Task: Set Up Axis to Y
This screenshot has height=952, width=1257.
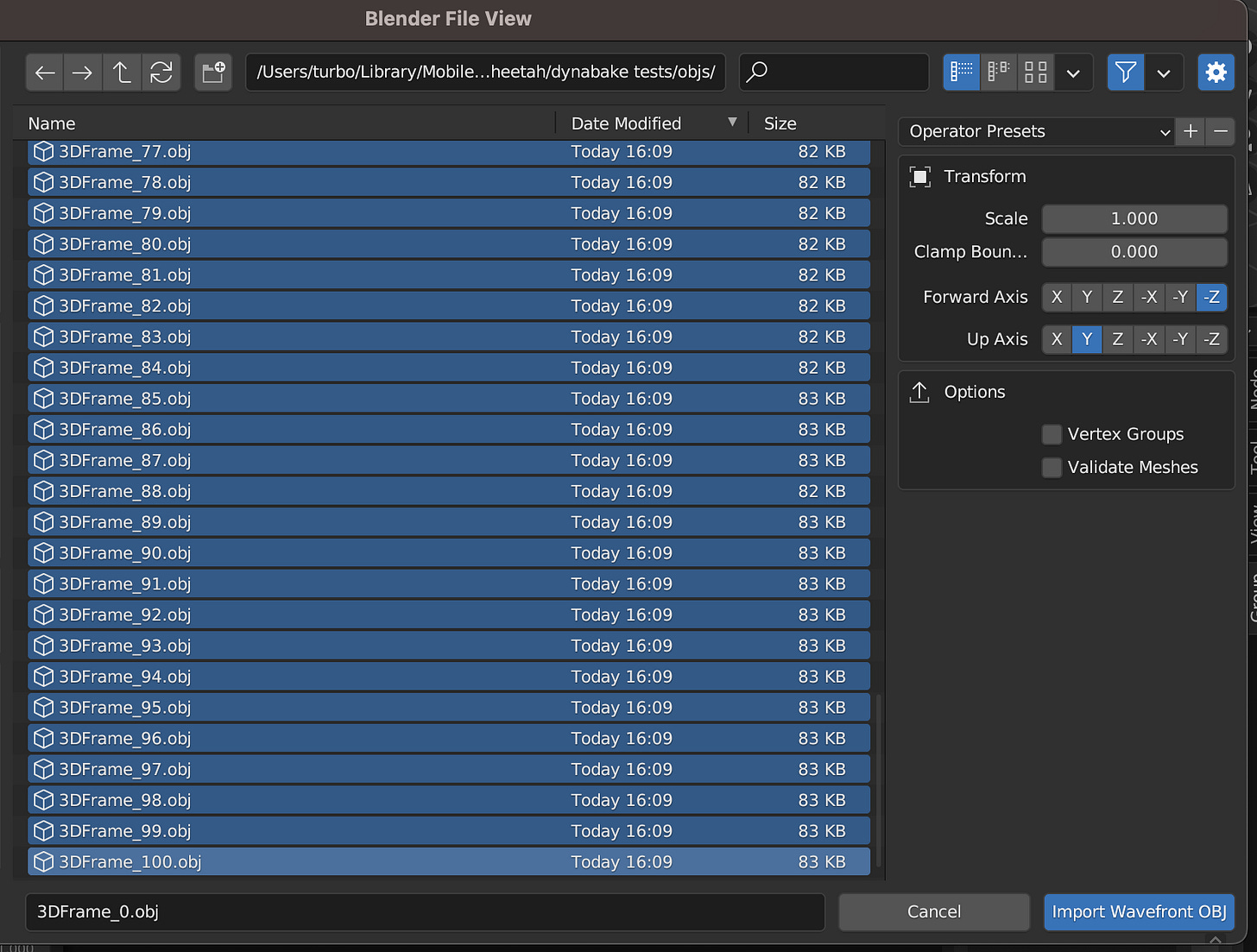Action: coord(1087,339)
